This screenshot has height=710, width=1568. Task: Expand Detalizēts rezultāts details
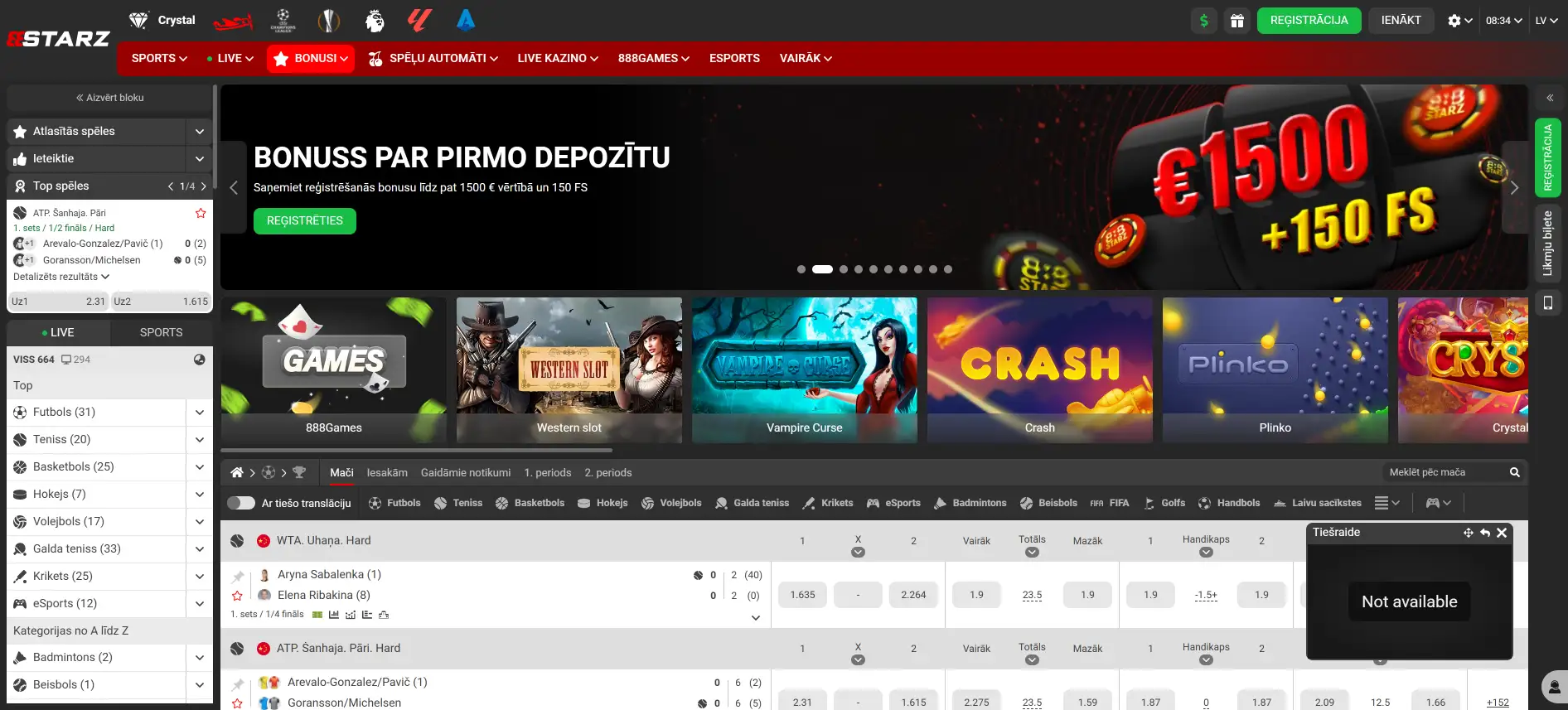point(61,277)
